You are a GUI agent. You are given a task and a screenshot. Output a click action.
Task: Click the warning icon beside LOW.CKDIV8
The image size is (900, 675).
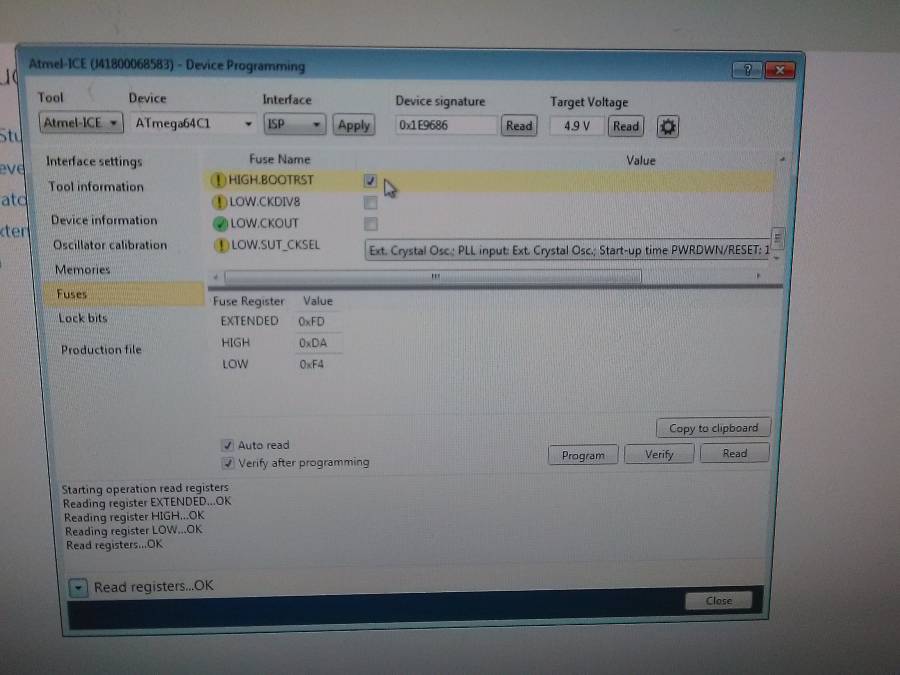[219, 202]
